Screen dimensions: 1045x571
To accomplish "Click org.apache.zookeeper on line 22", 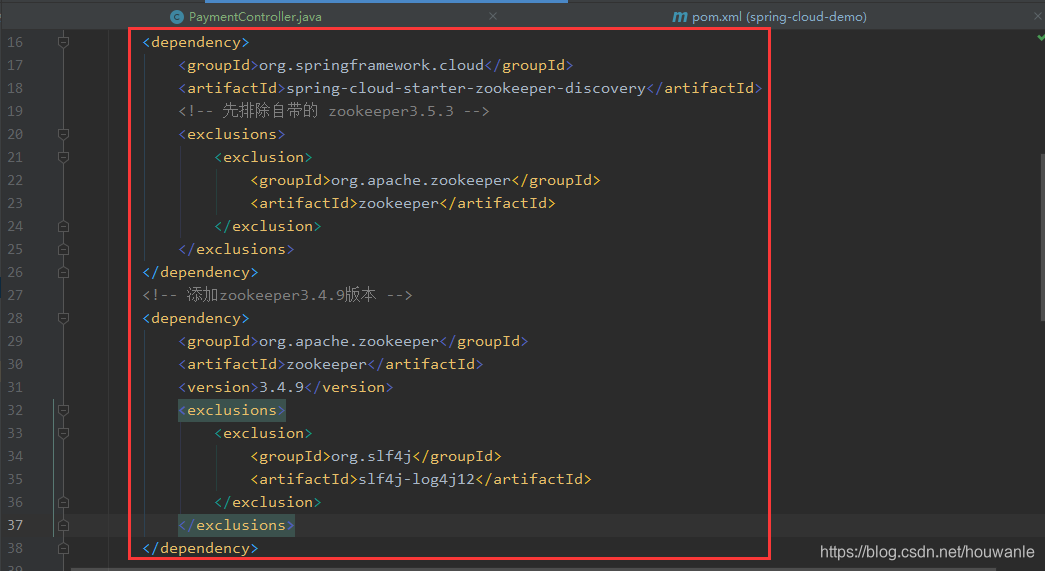I will pyautogui.click(x=421, y=180).
